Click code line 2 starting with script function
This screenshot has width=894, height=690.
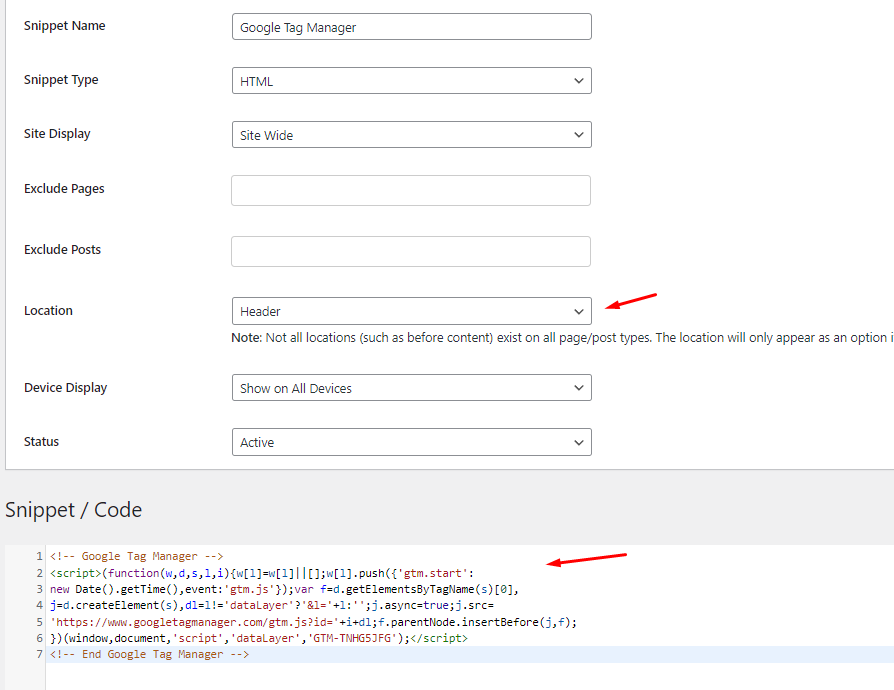tap(262, 573)
